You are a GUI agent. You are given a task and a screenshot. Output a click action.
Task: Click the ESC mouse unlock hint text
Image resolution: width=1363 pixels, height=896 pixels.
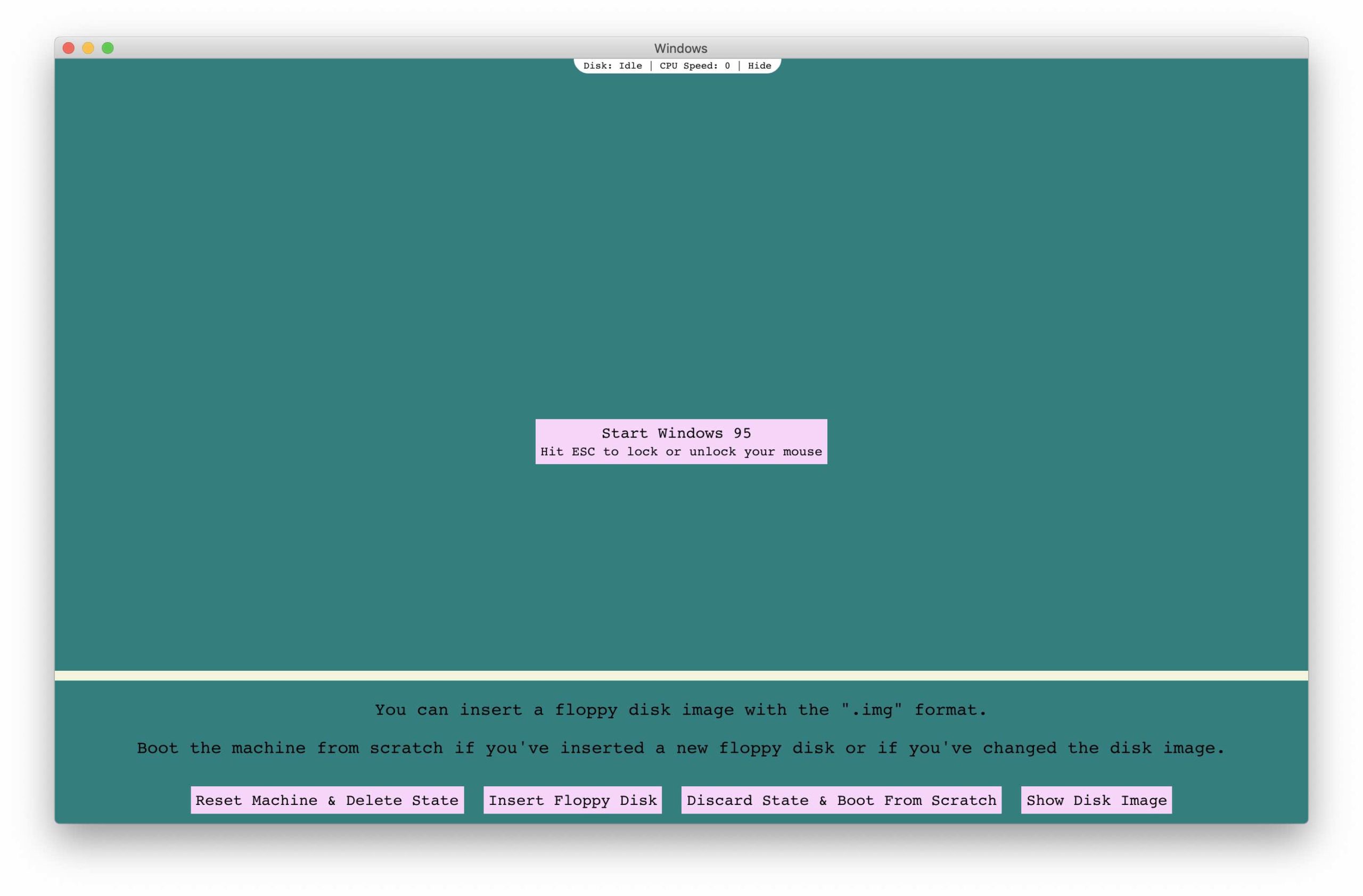click(x=680, y=451)
